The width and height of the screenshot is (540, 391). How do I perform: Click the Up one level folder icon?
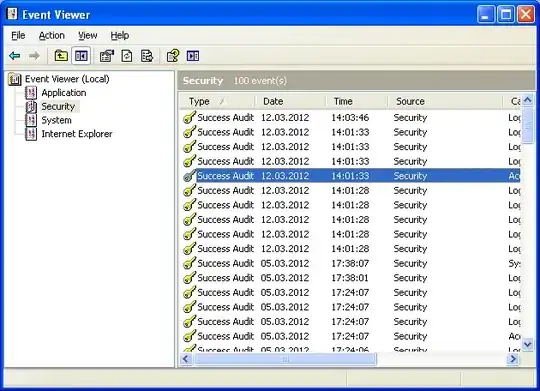click(x=61, y=55)
